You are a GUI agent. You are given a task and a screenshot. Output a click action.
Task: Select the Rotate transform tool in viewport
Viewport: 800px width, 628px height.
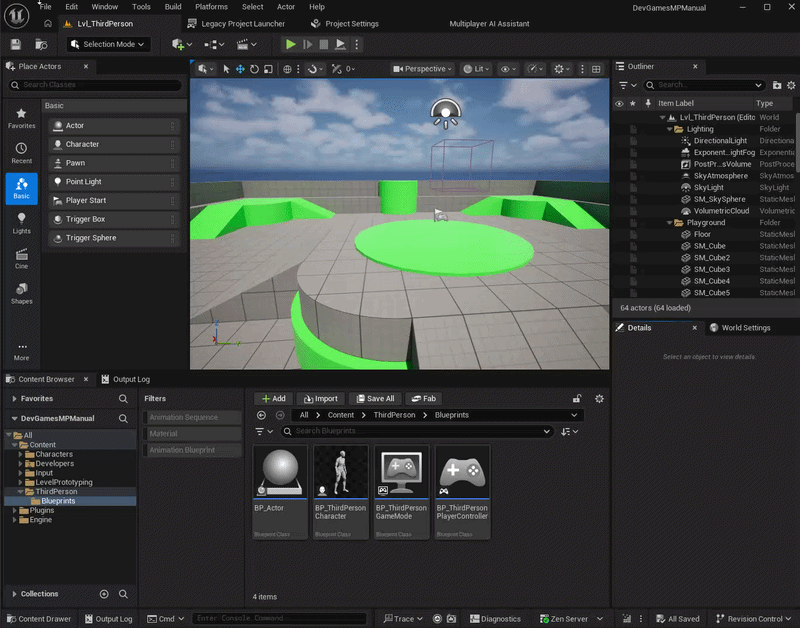(254, 69)
